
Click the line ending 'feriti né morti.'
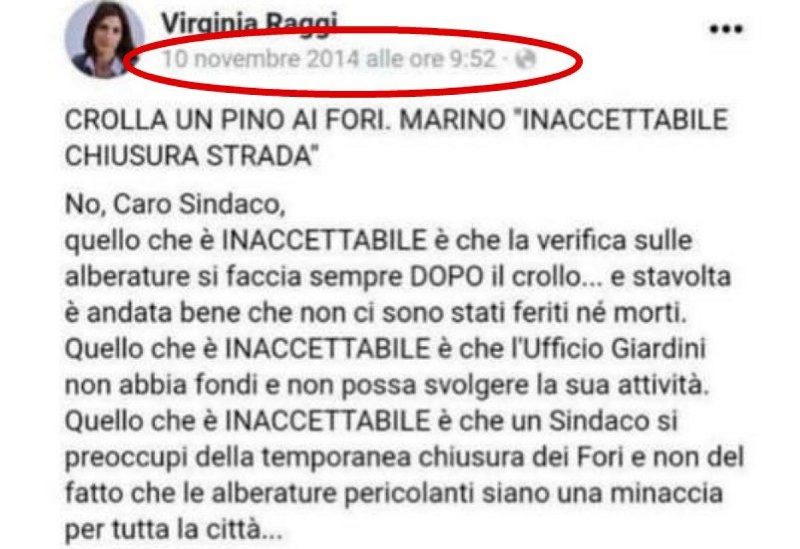[x=377, y=313]
